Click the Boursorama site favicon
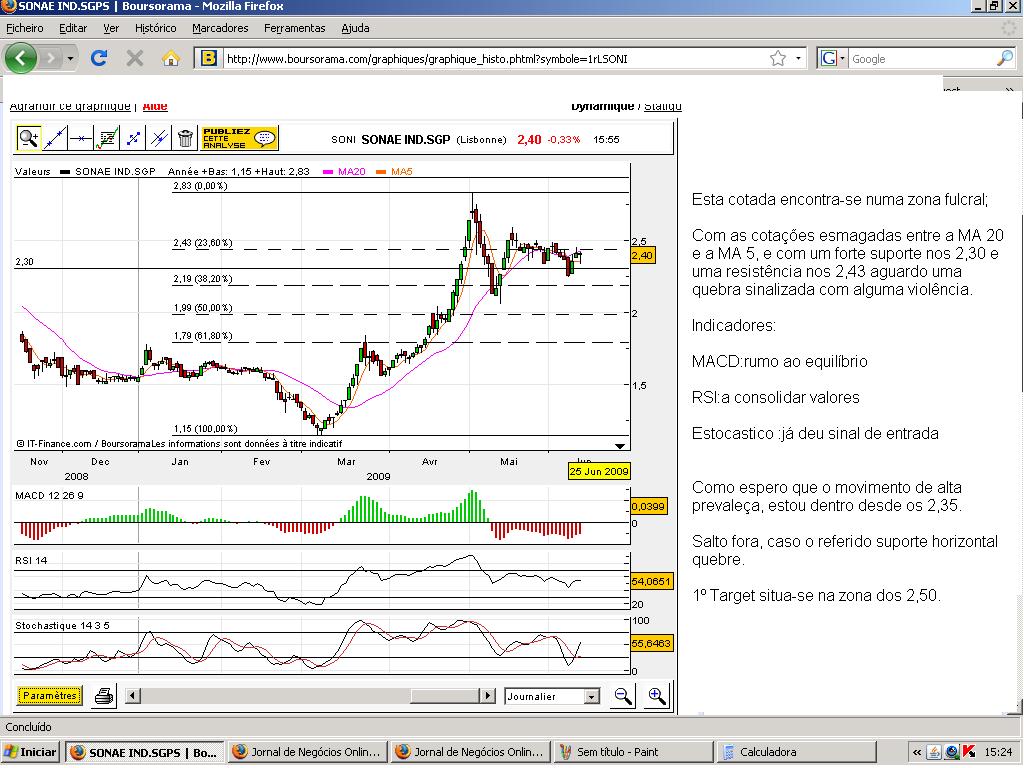The image size is (1024, 768). point(208,58)
